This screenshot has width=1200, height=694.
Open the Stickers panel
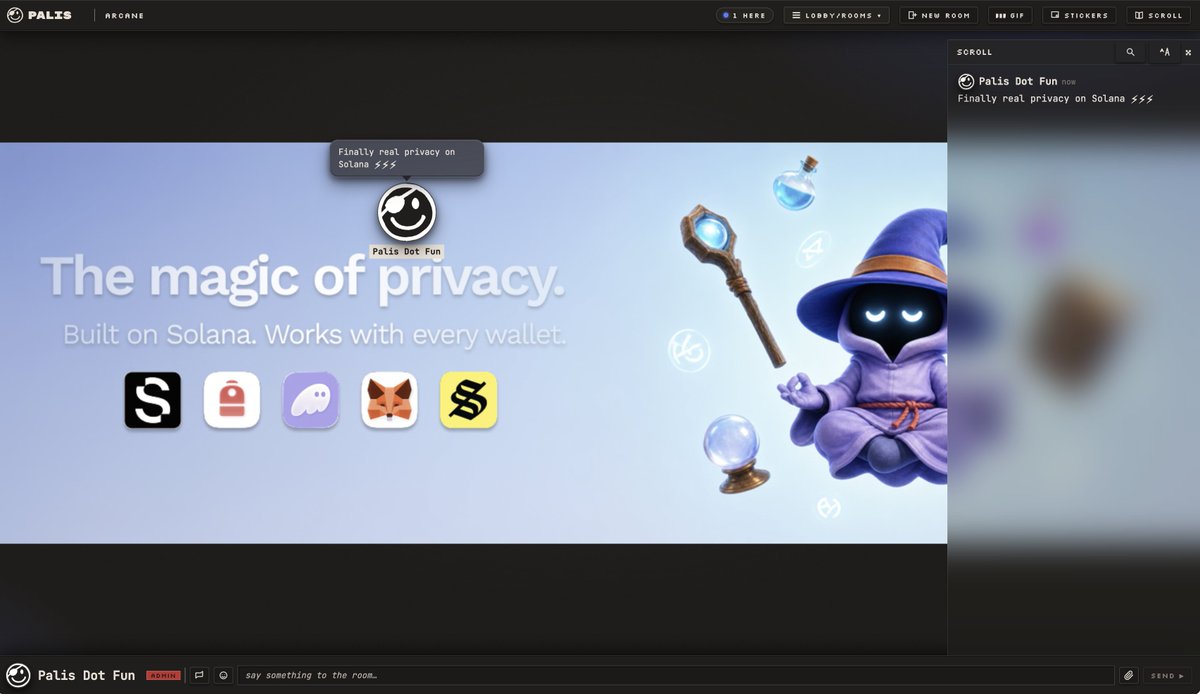tap(1079, 15)
